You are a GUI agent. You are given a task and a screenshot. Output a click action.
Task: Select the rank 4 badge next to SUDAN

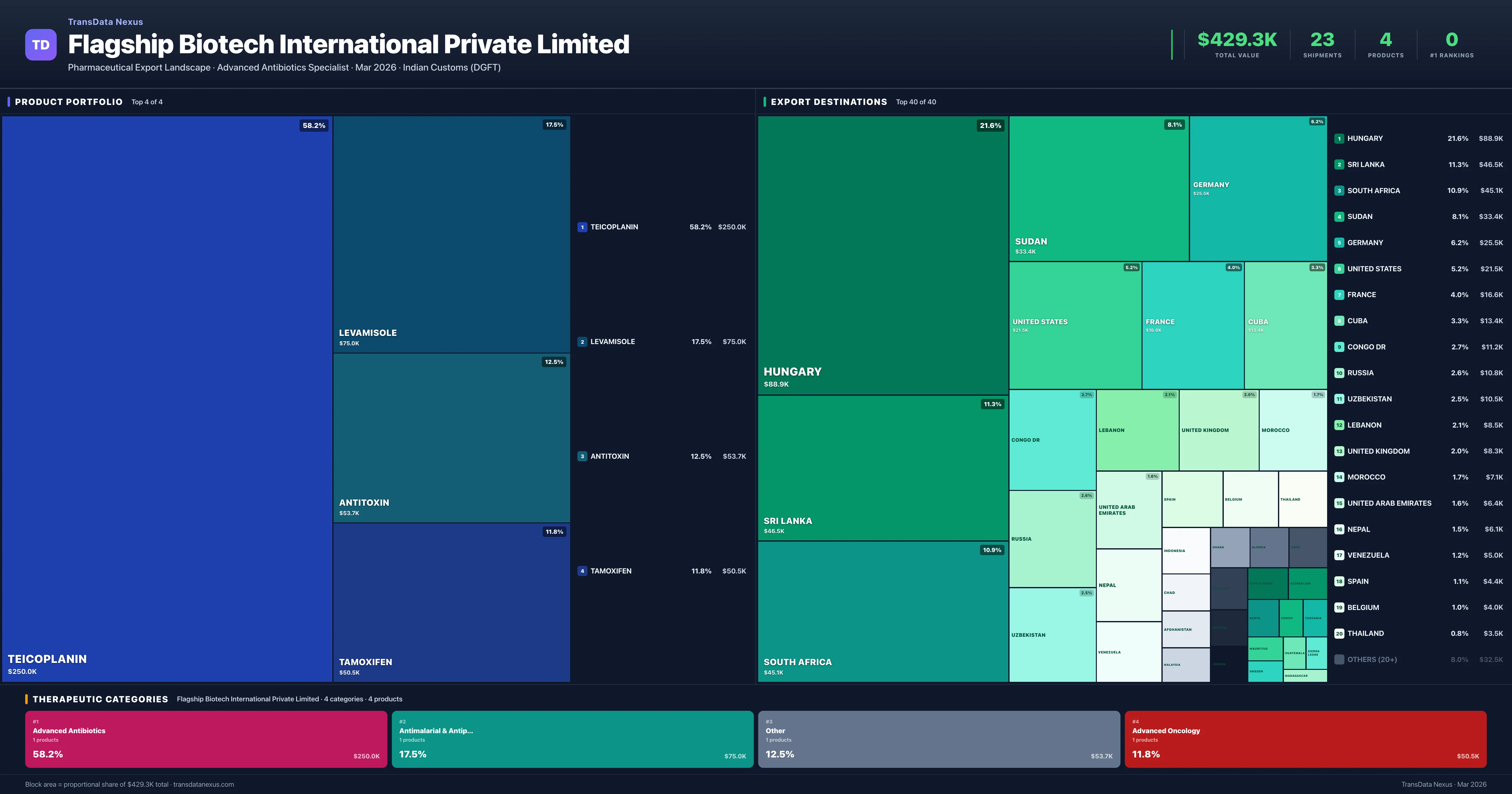tap(1339, 216)
